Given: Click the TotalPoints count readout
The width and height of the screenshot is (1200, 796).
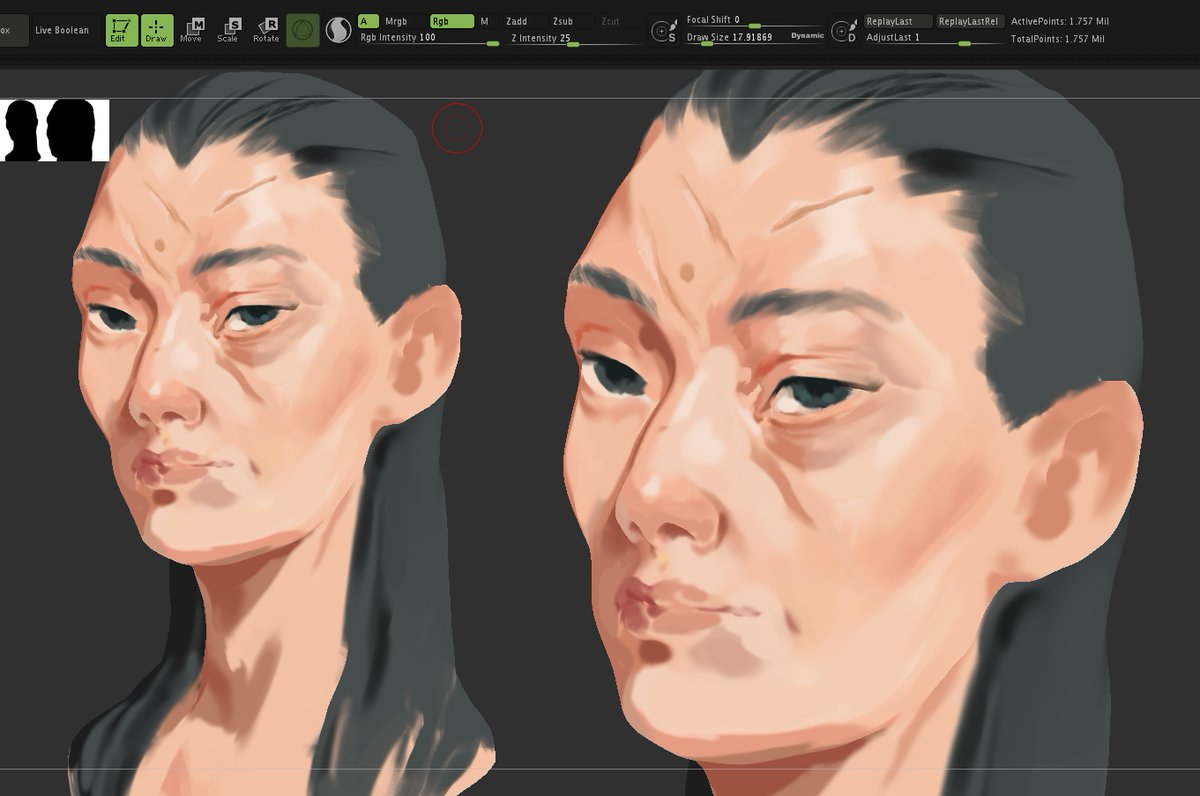Looking at the screenshot, I should click(x=1058, y=39).
